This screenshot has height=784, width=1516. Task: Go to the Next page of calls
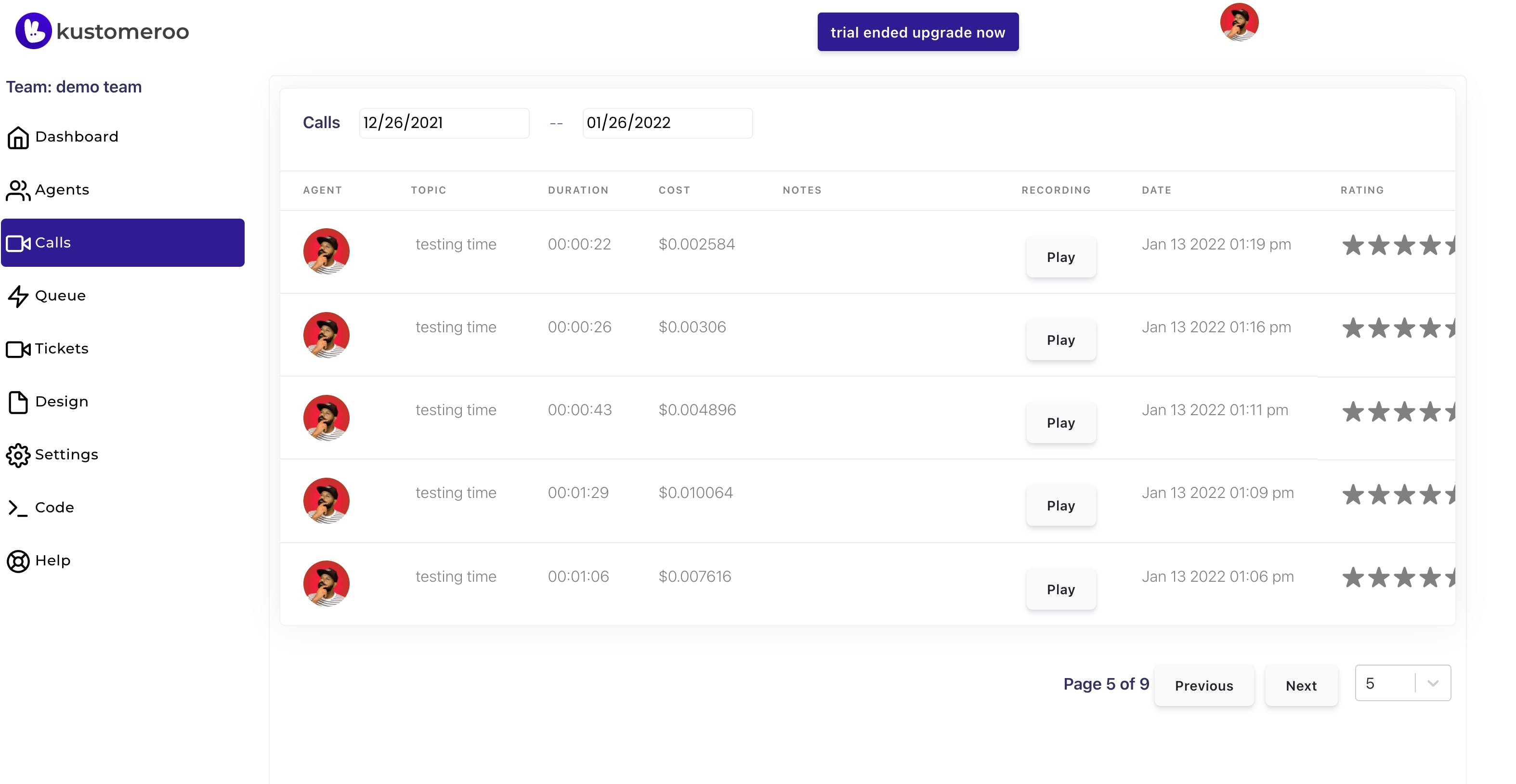click(x=1301, y=685)
